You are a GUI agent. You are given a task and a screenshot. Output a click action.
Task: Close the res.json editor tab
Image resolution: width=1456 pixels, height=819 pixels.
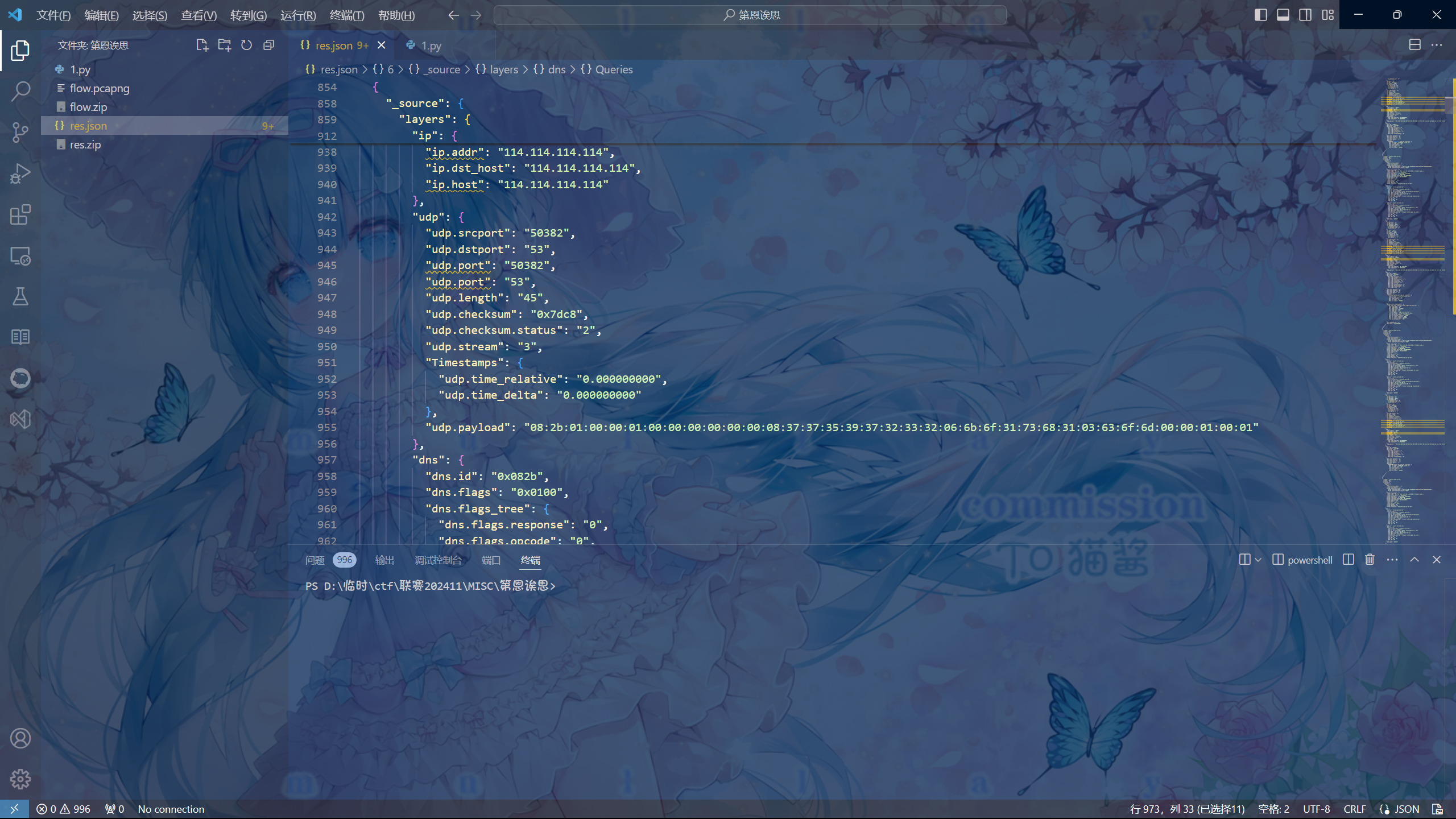[x=382, y=45]
